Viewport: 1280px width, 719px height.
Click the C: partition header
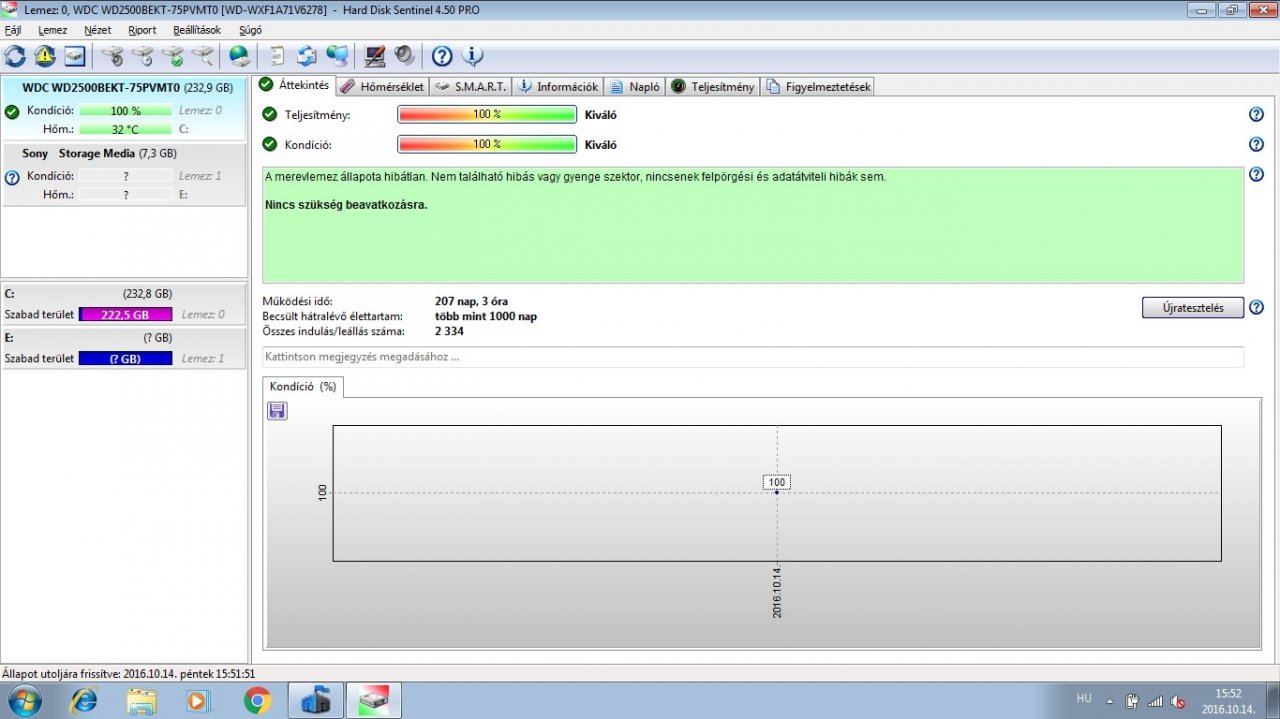[124, 294]
